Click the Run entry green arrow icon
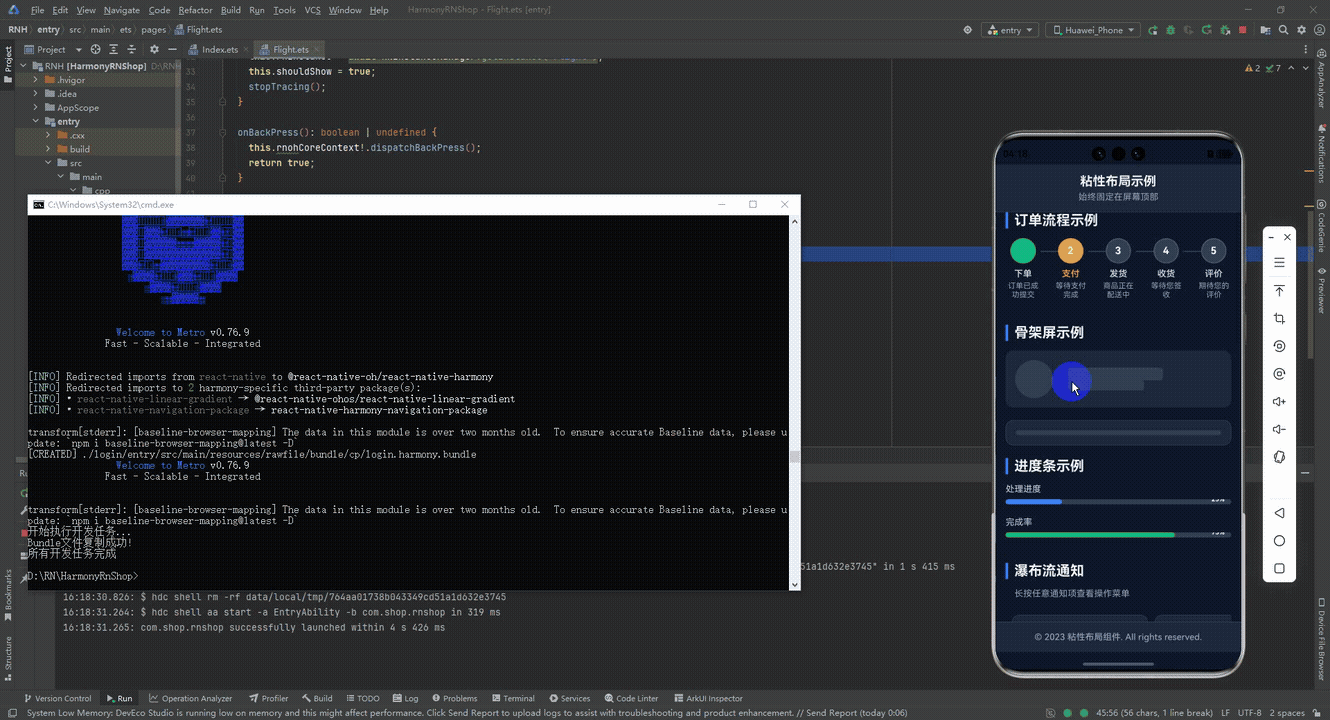The height and width of the screenshot is (720, 1330). [x=1153, y=30]
